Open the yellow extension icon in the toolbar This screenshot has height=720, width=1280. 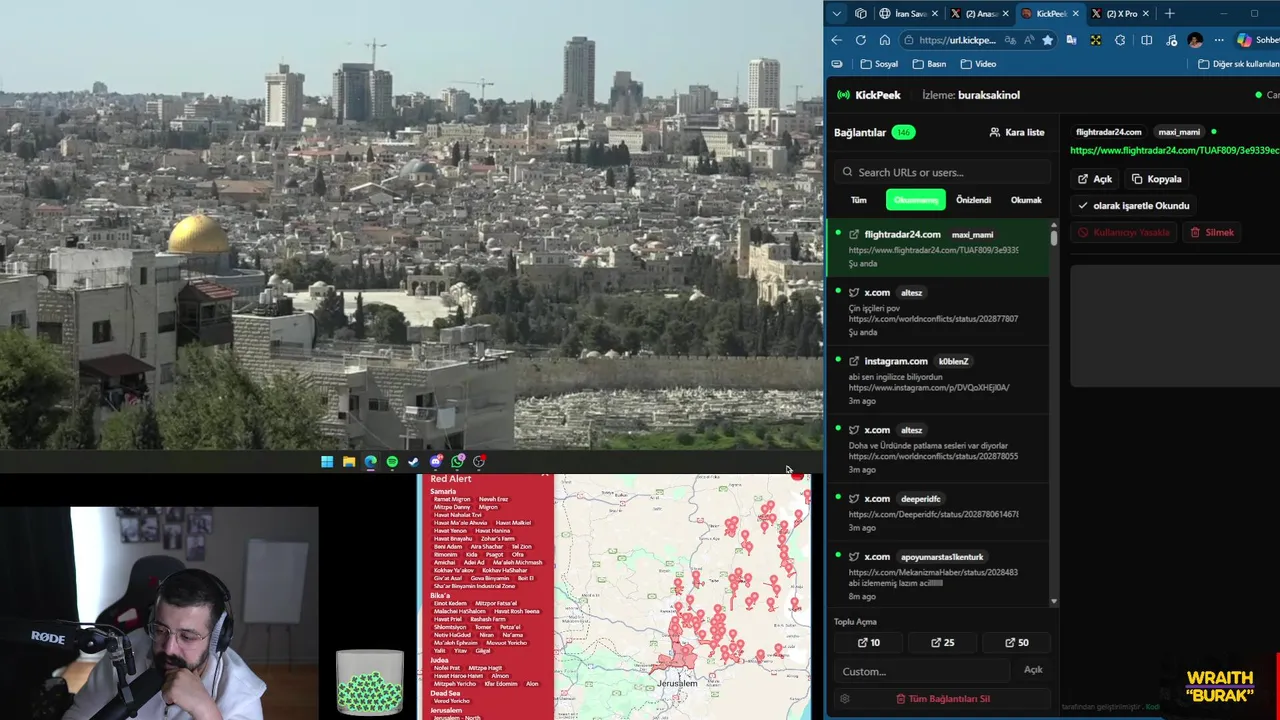pyautogui.click(x=1096, y=40)
